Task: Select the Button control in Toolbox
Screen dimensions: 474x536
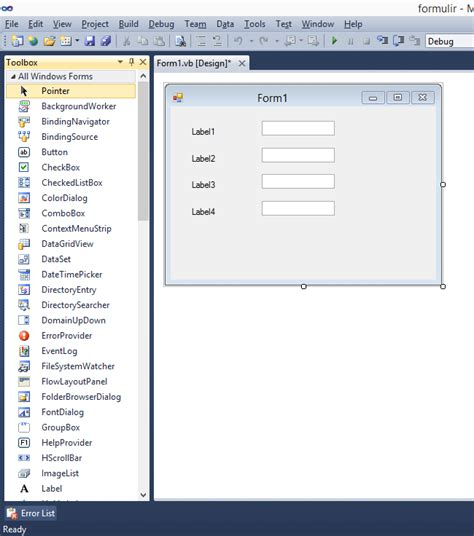Action: tap(71, 152)
